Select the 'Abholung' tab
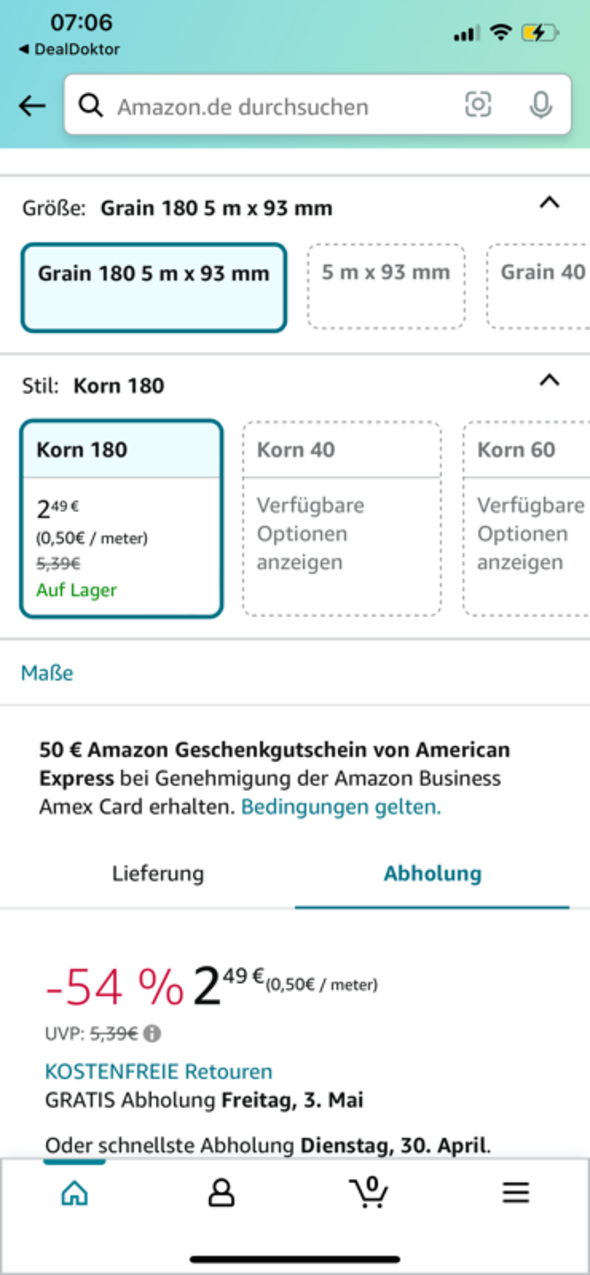The height and width of the screenshot is (1275, 590). [x=432, y=873]
